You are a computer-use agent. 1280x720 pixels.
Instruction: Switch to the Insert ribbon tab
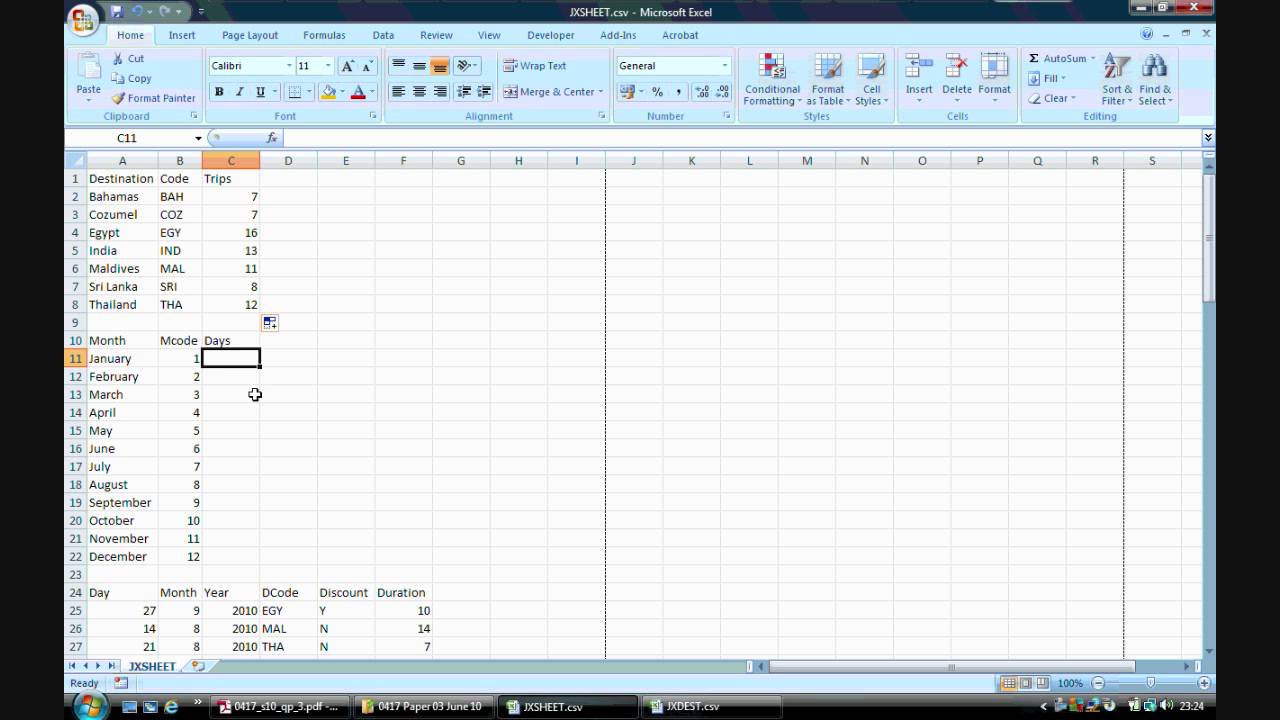point(182,35)
